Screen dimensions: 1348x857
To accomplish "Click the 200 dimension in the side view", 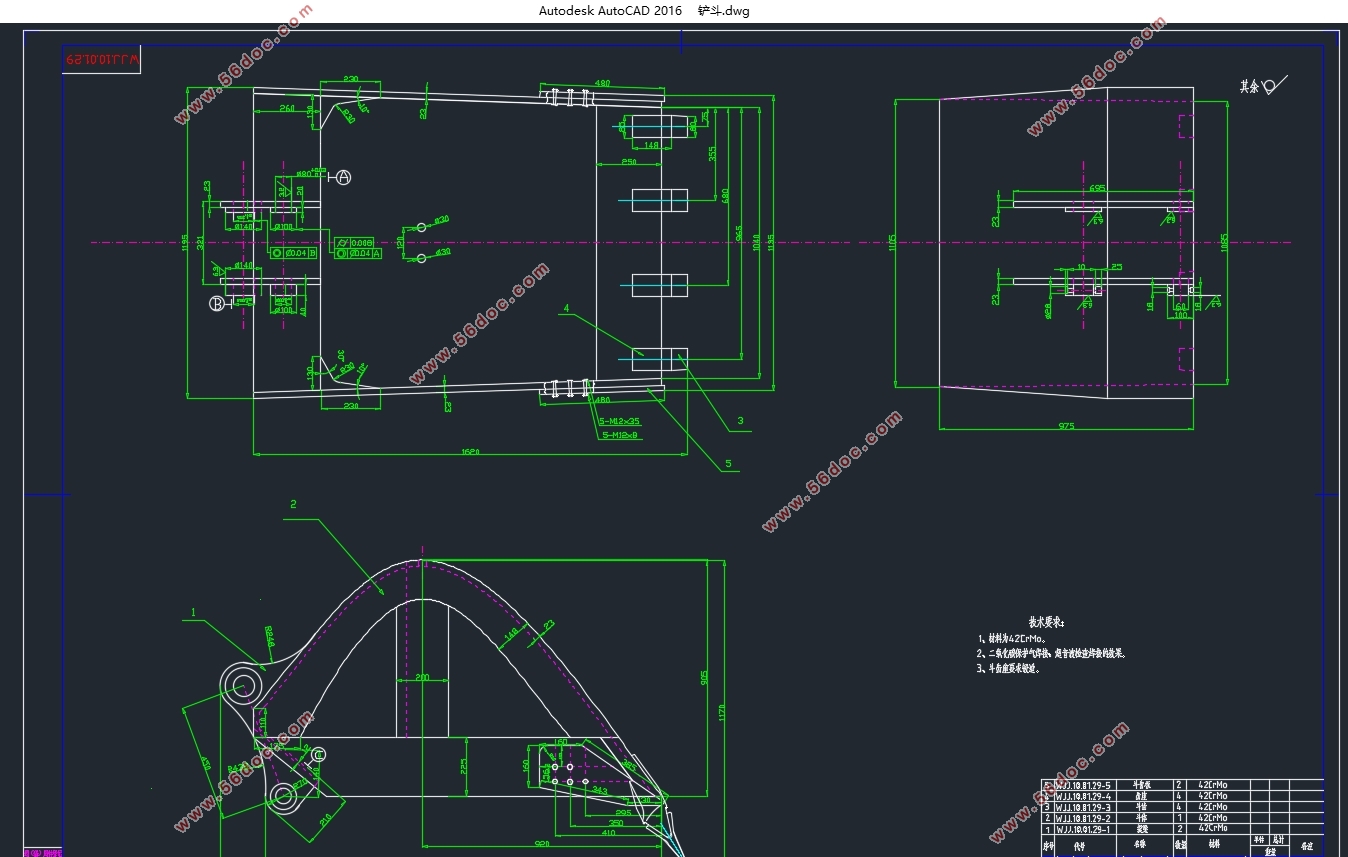I will pos(421,678).
